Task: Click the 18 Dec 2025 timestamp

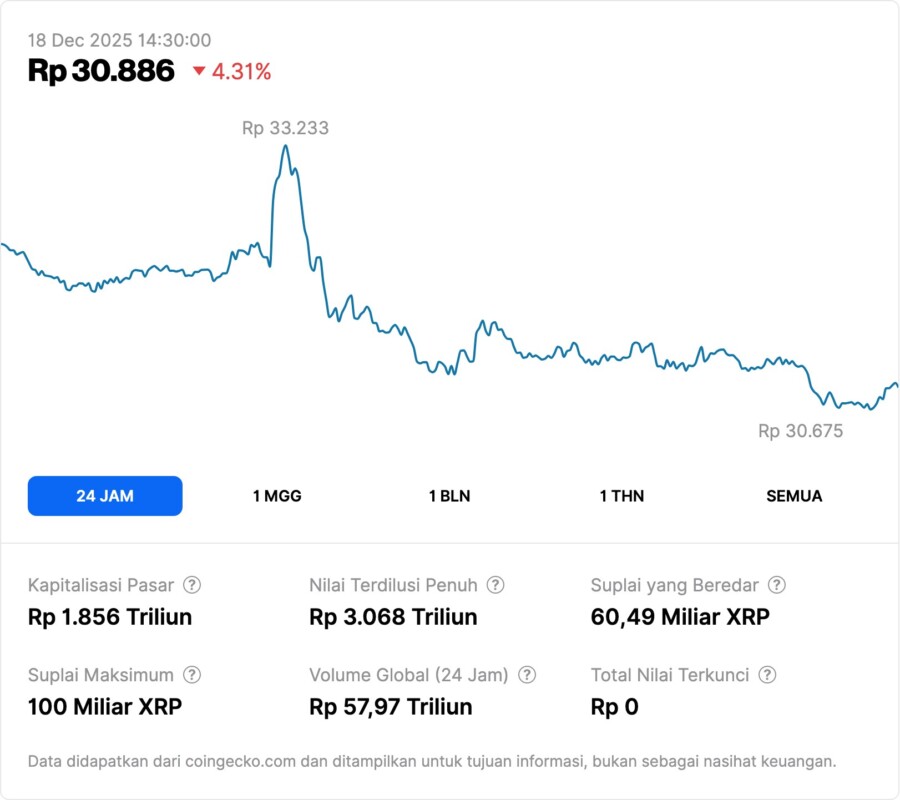Action: (119, 40)
